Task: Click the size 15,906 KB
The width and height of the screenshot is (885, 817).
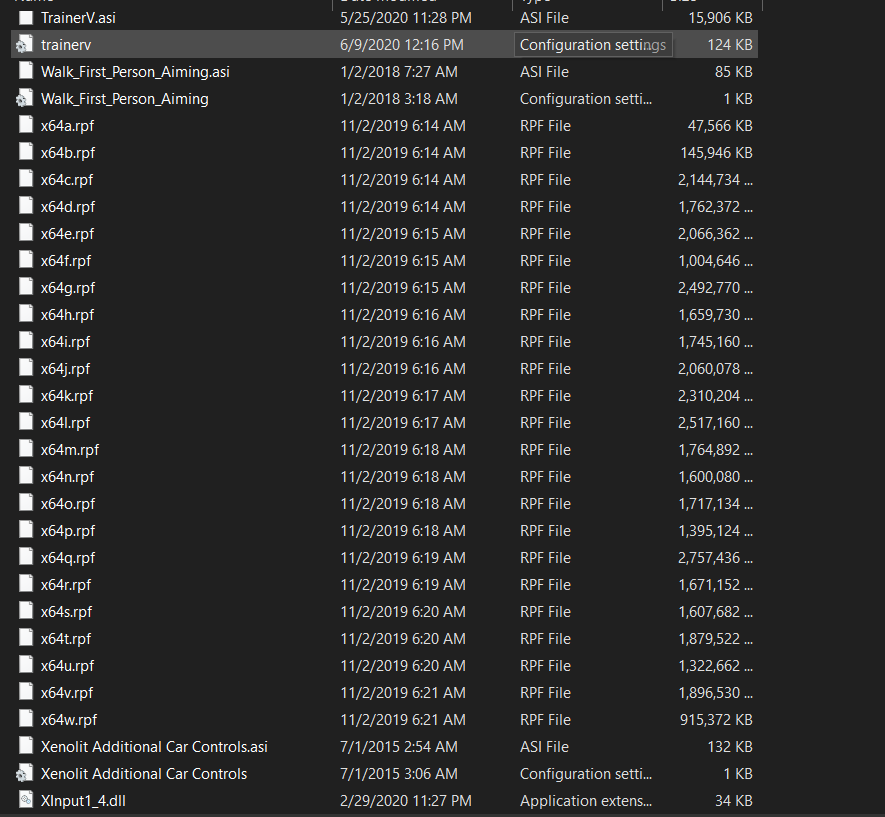Action: click(720, 18)
